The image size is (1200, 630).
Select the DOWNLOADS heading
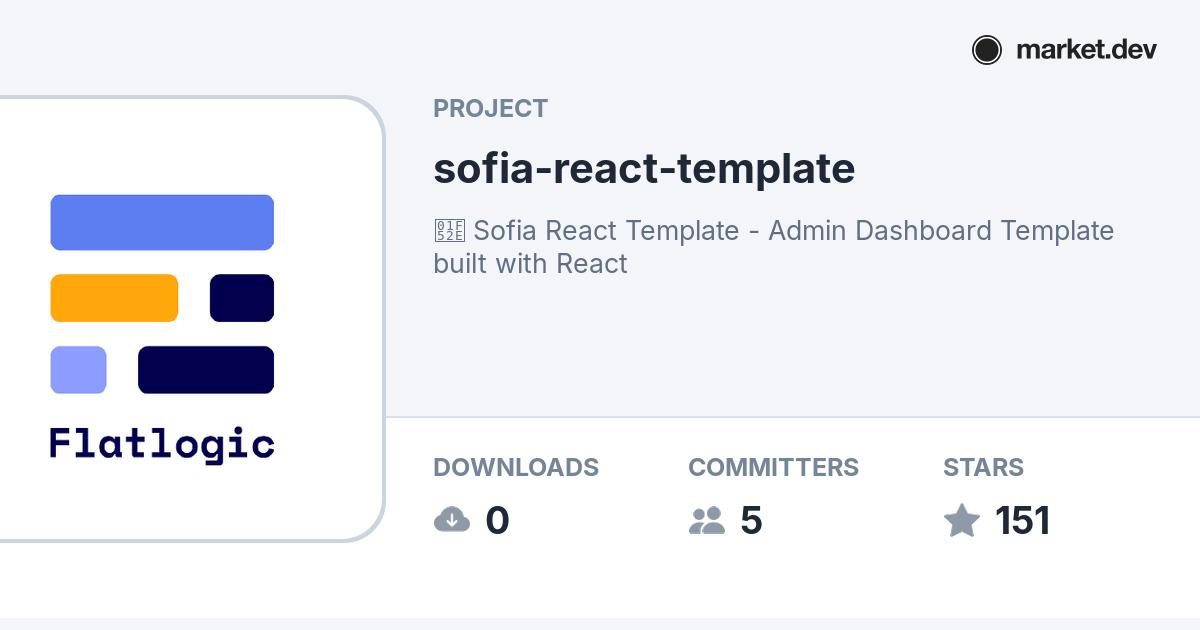click(516, 467)
